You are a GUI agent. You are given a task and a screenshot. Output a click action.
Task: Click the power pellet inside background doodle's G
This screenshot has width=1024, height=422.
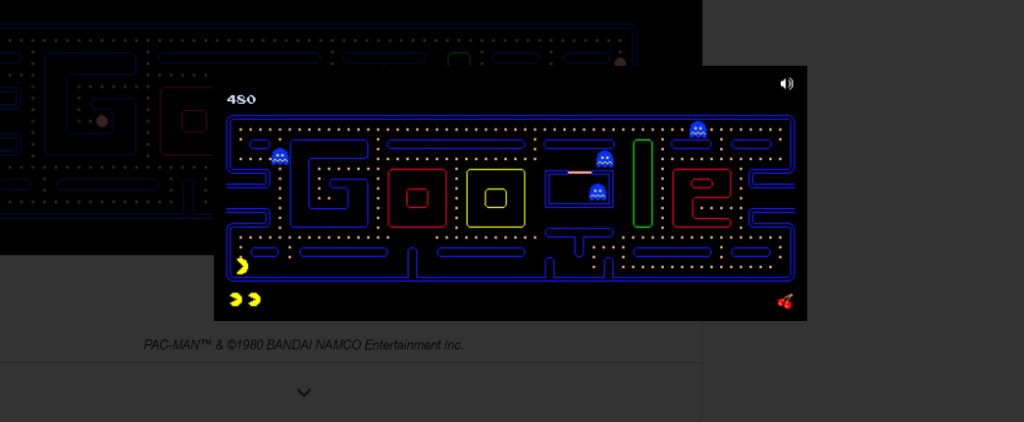(x=102, y=121)
